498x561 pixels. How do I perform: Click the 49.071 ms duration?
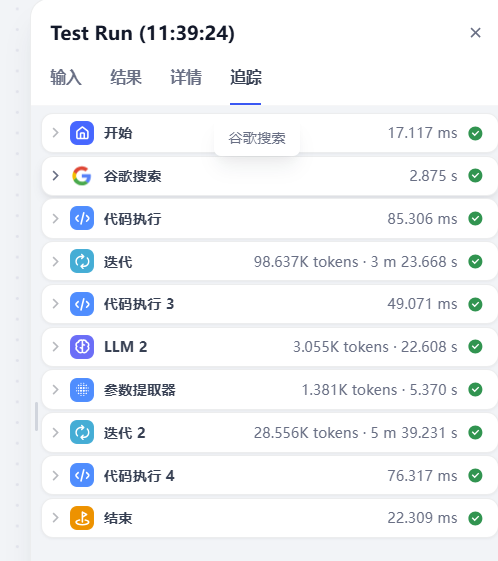coord(423,304)
